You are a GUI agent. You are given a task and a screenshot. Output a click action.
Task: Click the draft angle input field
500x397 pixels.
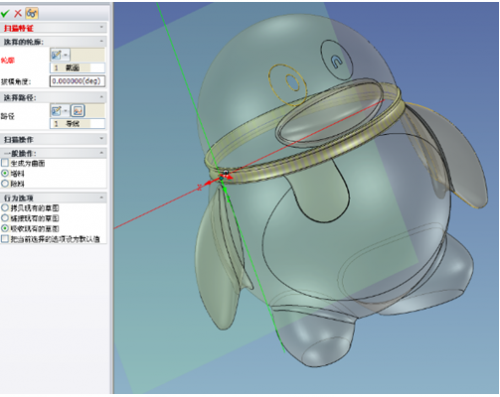click(x=77, y=81)
